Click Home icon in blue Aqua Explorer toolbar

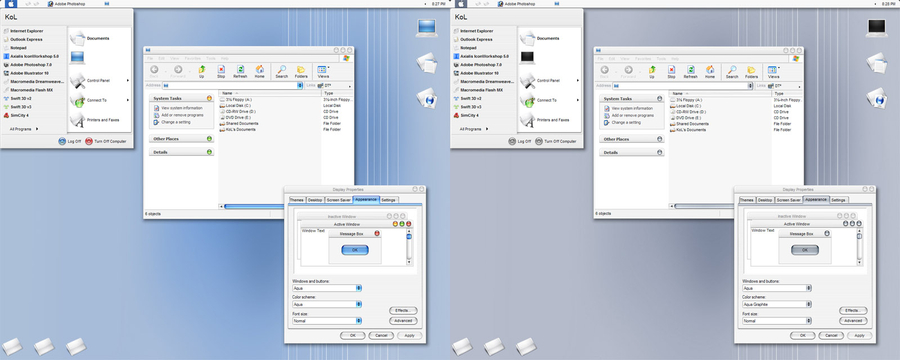click(x=260, y=69)
